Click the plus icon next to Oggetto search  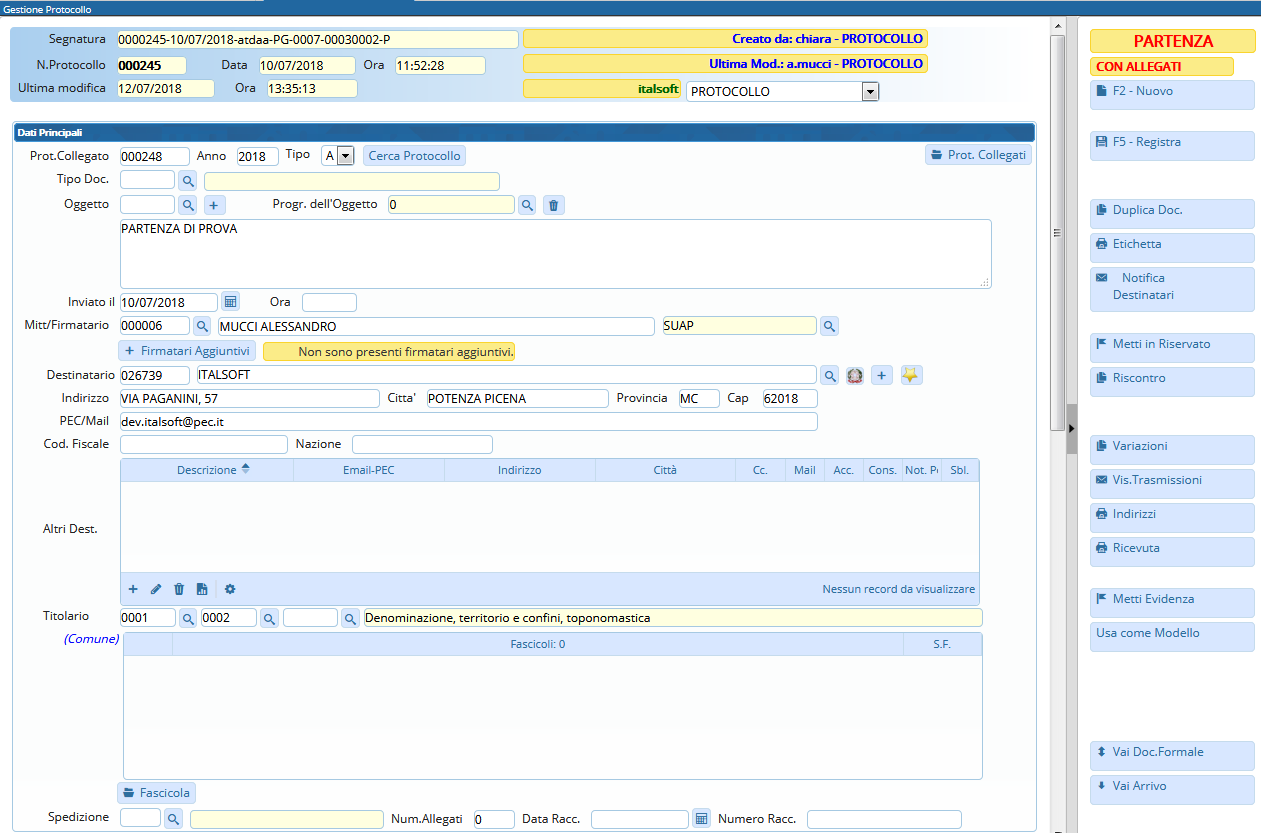click(x=214, y=205)
